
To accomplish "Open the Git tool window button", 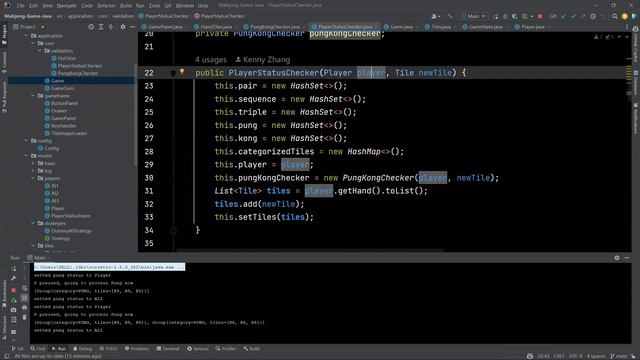I will 18,349.
